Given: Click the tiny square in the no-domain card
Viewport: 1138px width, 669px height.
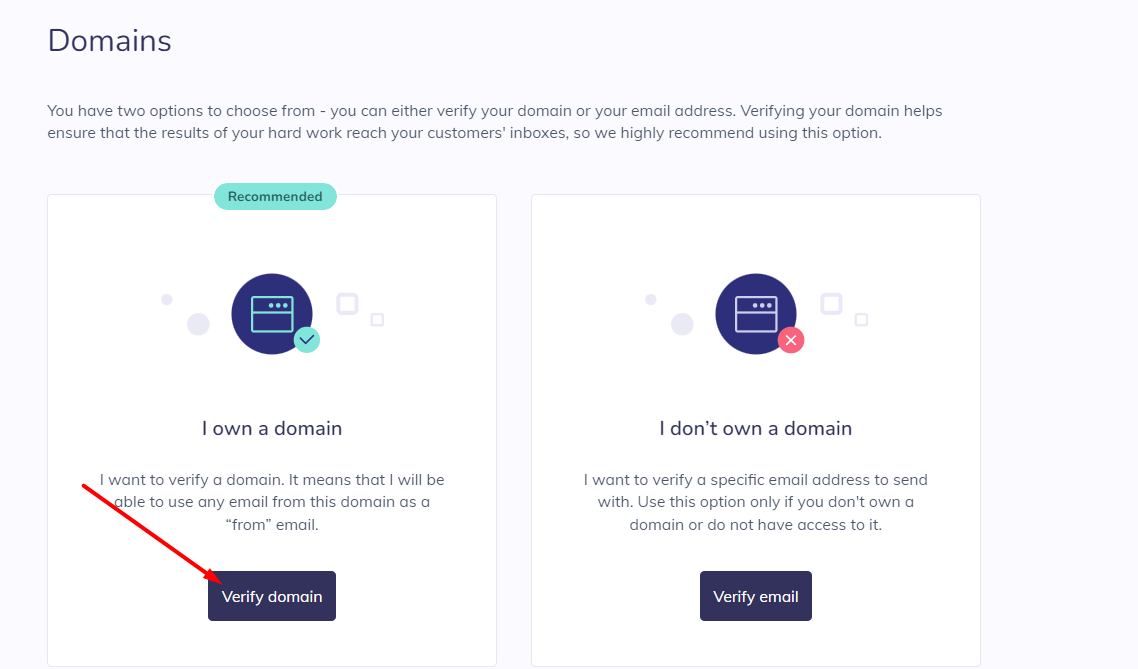Looking at the screenshot, I should click(861, 320).
